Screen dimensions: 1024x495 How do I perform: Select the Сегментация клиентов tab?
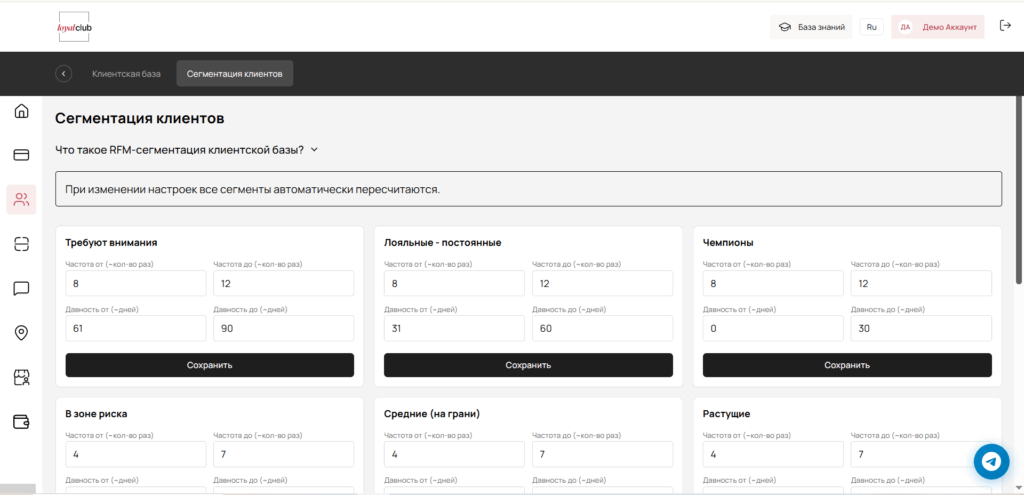(235, 73)
